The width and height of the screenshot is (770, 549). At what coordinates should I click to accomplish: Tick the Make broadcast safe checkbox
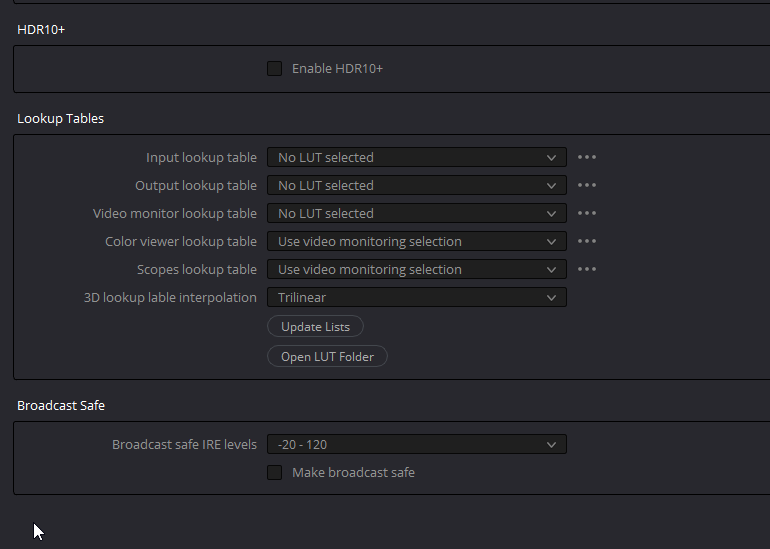(x=275, y=472)
